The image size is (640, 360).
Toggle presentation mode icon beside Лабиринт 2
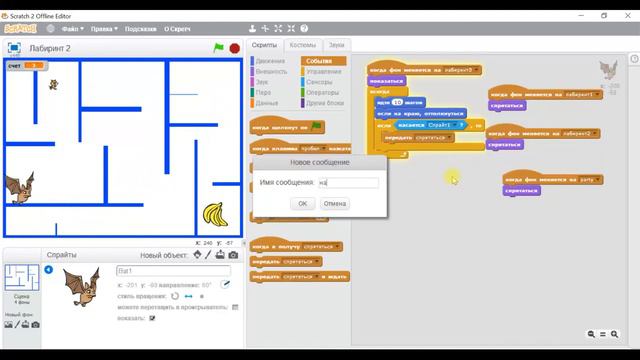(x=14, y=48)
